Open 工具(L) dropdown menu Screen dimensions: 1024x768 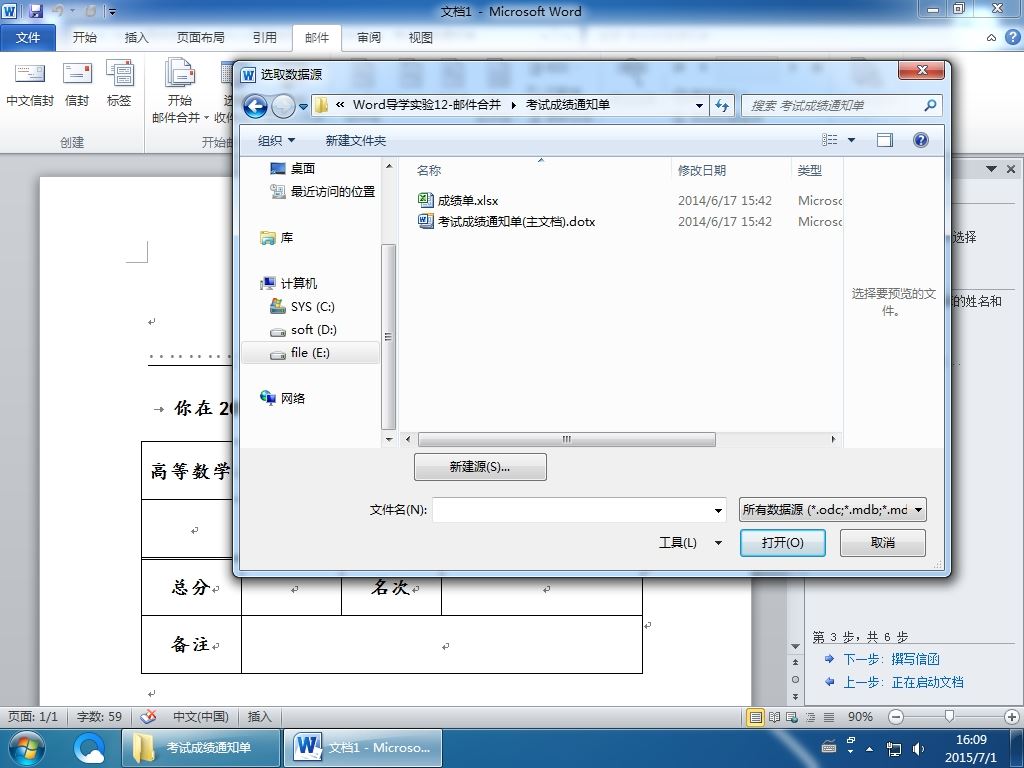[x=690, y=543]
